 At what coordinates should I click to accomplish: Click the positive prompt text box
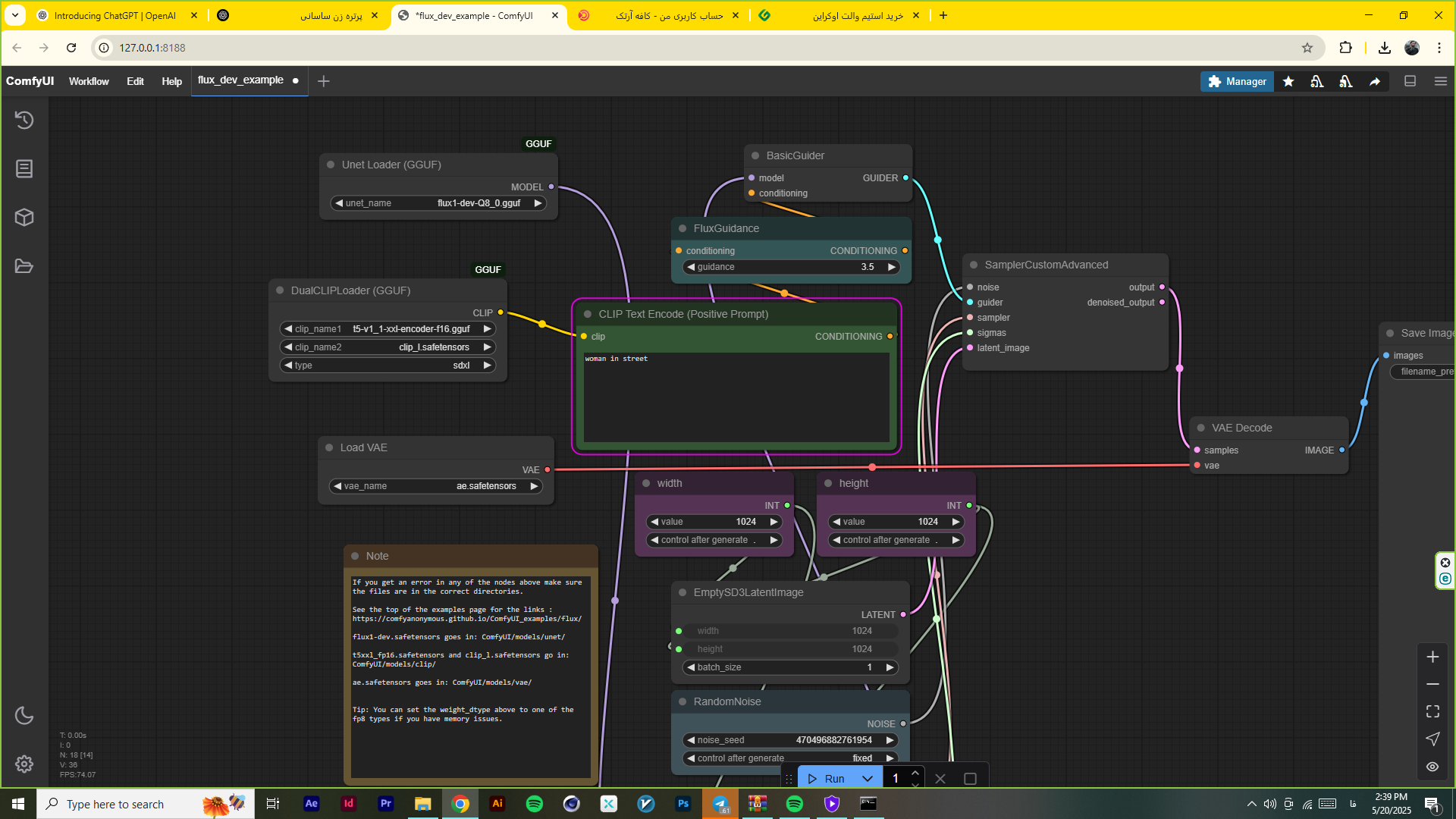click(x=736, y=396)
